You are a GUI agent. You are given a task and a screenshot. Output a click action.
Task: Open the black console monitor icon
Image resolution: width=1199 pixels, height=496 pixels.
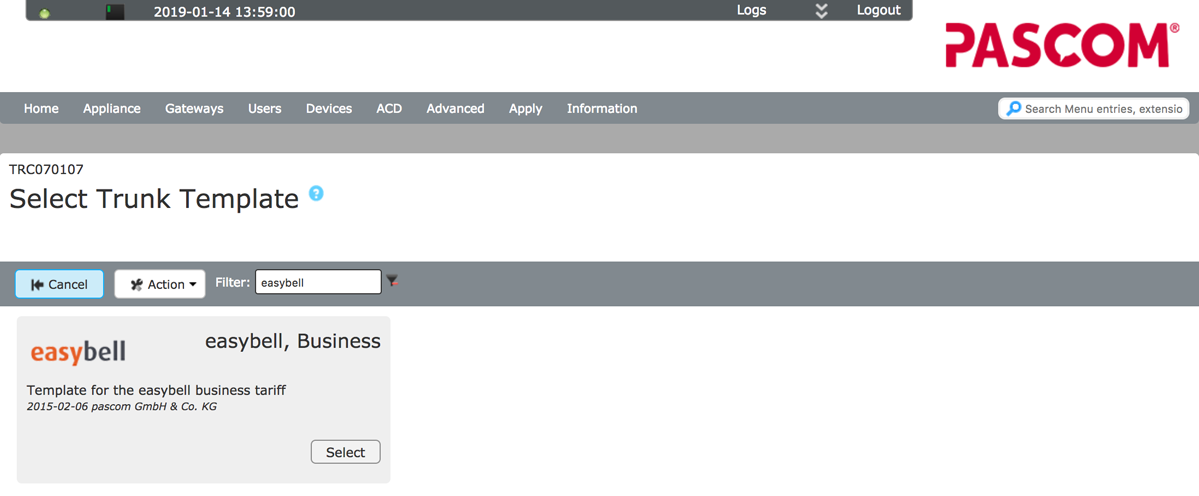115,12
